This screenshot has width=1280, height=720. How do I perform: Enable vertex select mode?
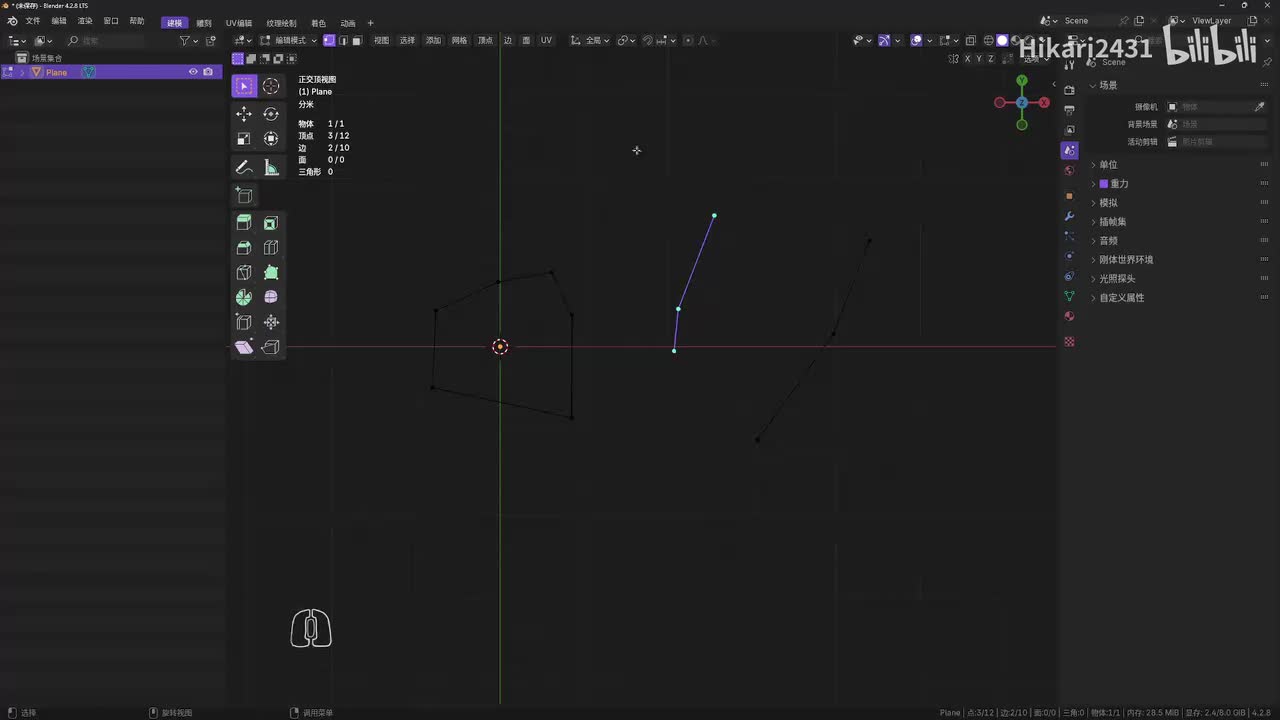(x=329, y=40)
